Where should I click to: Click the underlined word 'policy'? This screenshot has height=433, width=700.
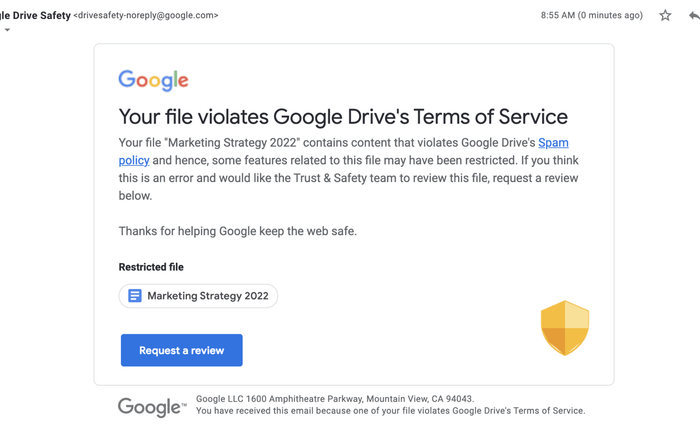coord(134,160)
